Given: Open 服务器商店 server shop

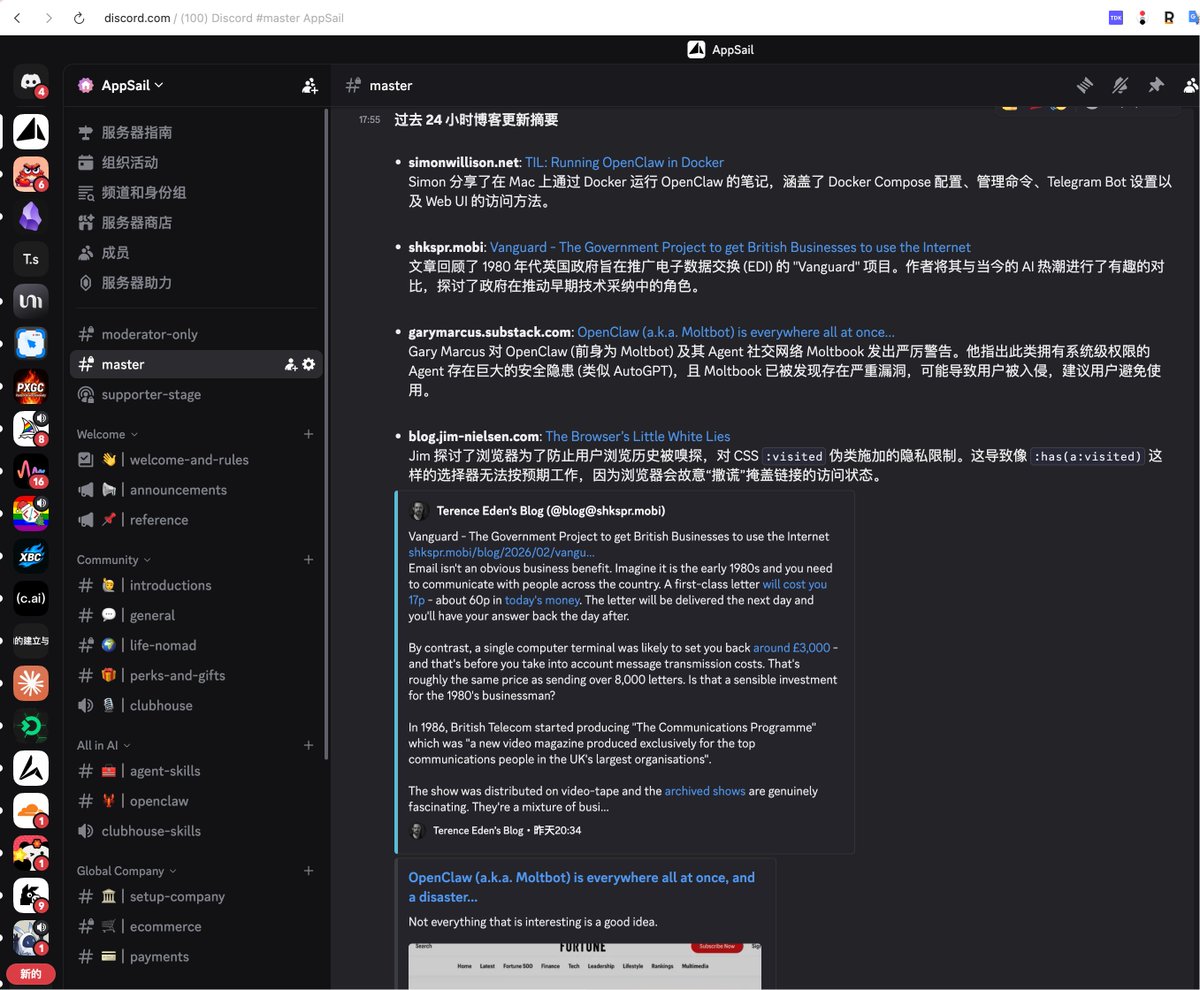Looking at the screenshot, I should pos(196,222).
